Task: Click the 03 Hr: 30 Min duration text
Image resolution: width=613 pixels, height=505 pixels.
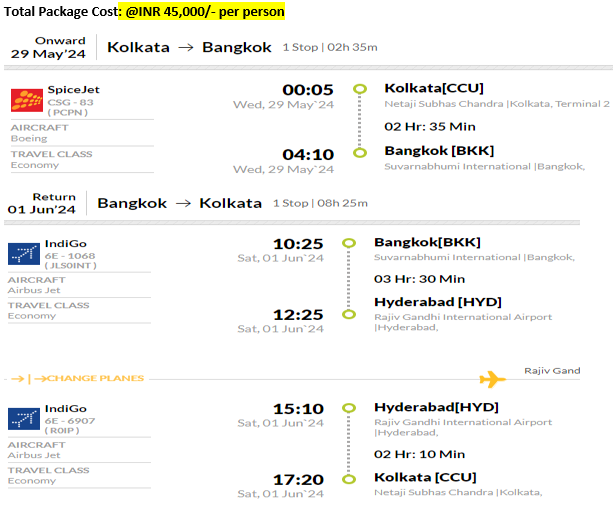Action: [419, 279]
